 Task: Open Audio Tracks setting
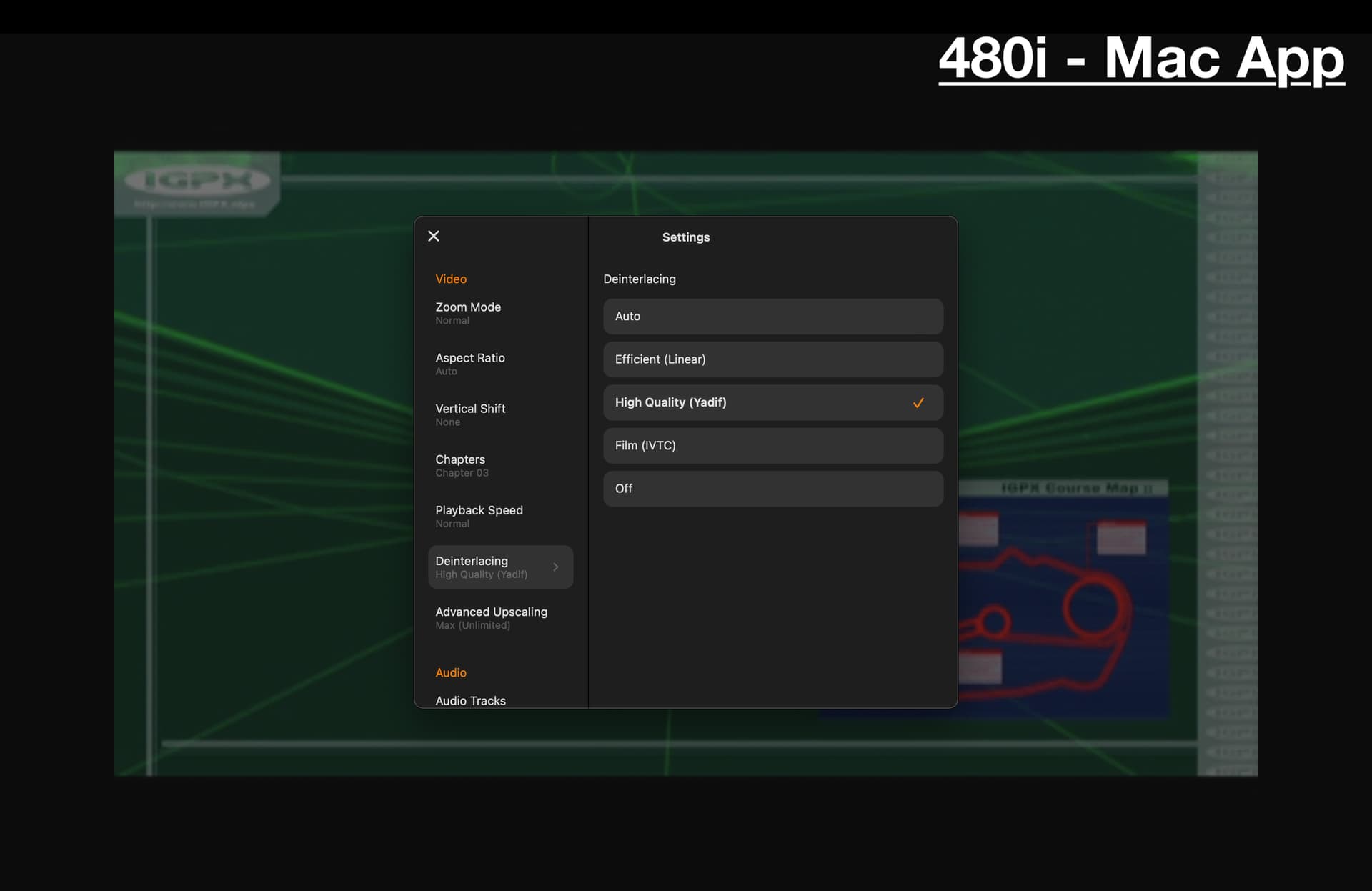471,700
